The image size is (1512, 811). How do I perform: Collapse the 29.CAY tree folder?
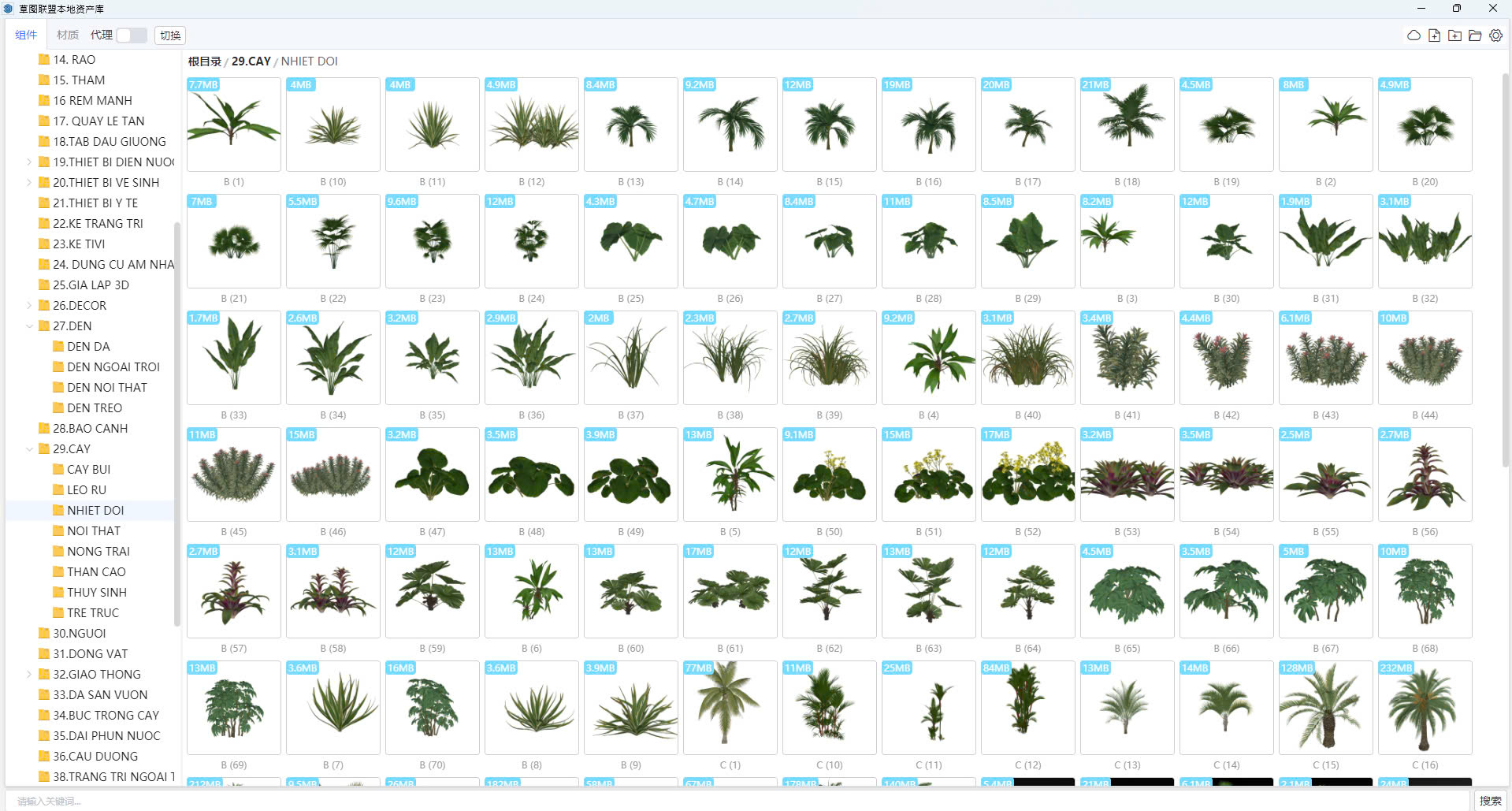click(x=29, y=448)
